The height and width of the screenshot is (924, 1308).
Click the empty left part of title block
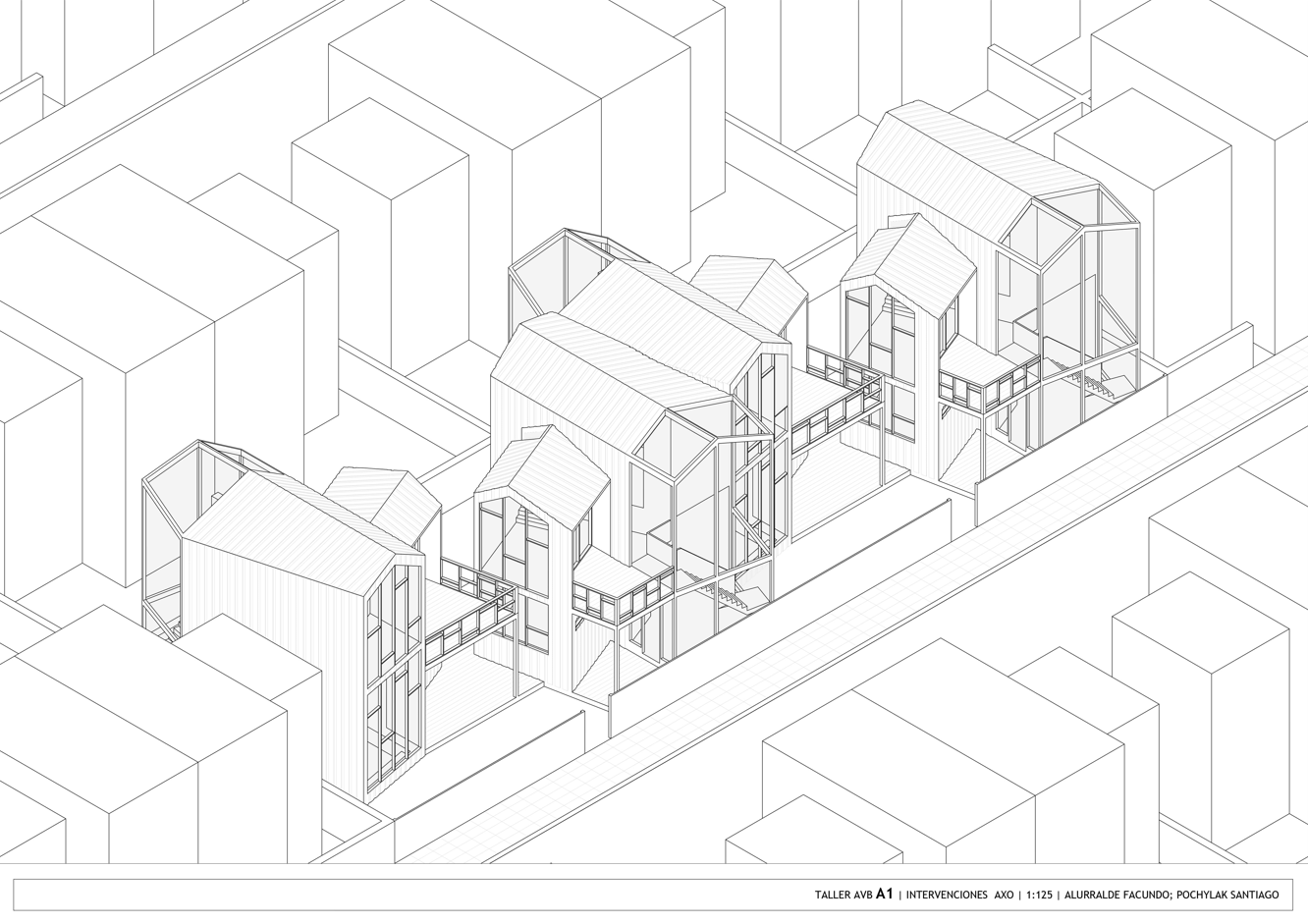tap(393, 895)
